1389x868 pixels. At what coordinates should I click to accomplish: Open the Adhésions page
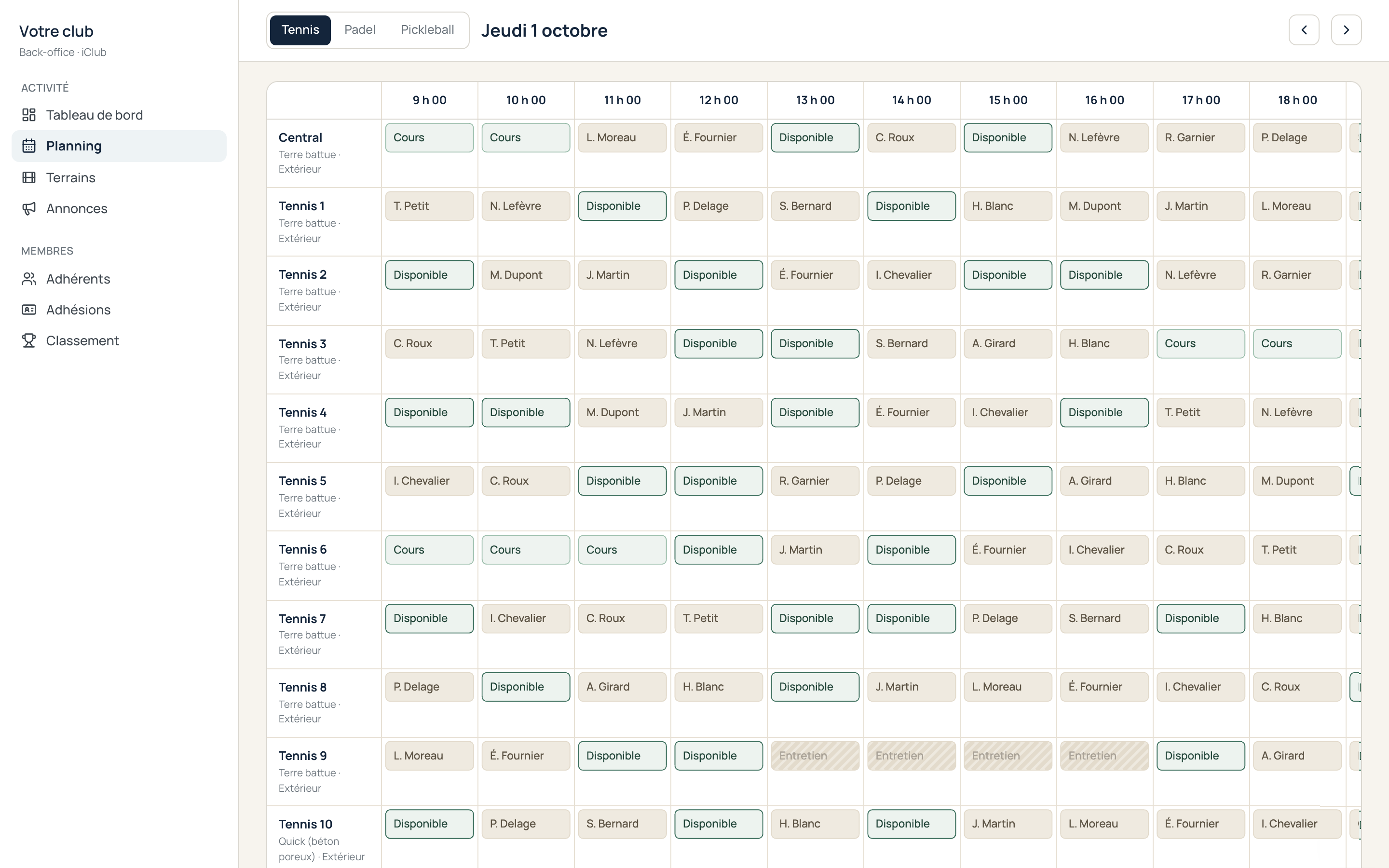coord(119,310)
